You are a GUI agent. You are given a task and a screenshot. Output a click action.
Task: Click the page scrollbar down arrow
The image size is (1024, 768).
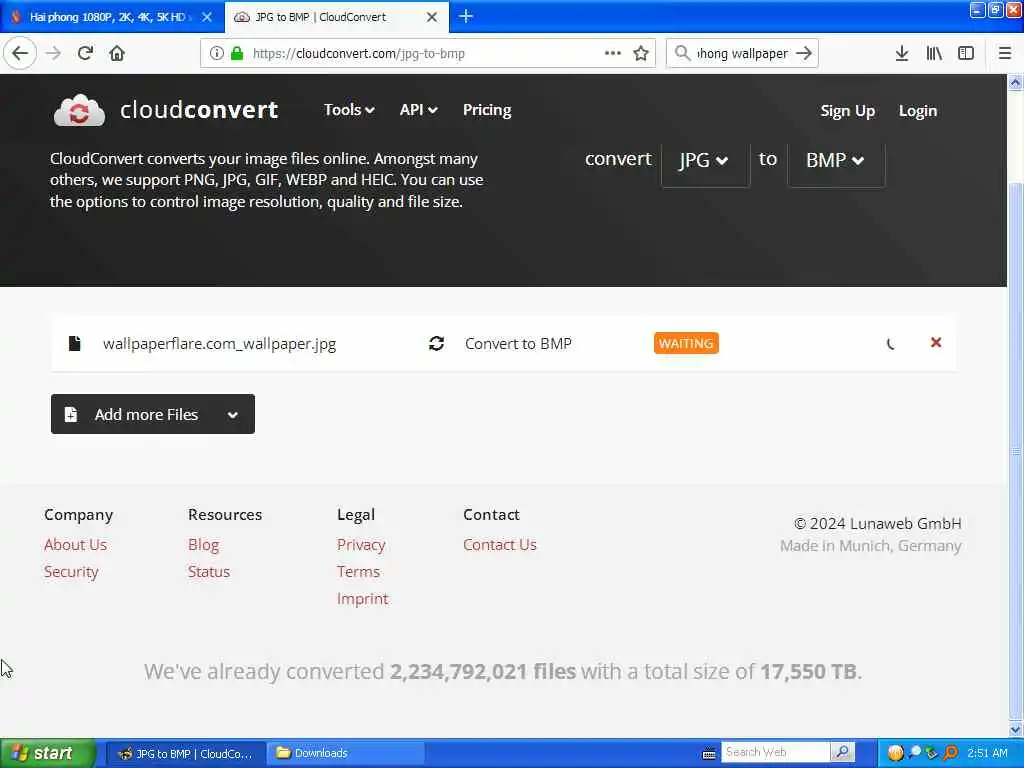coord(1015,729)
